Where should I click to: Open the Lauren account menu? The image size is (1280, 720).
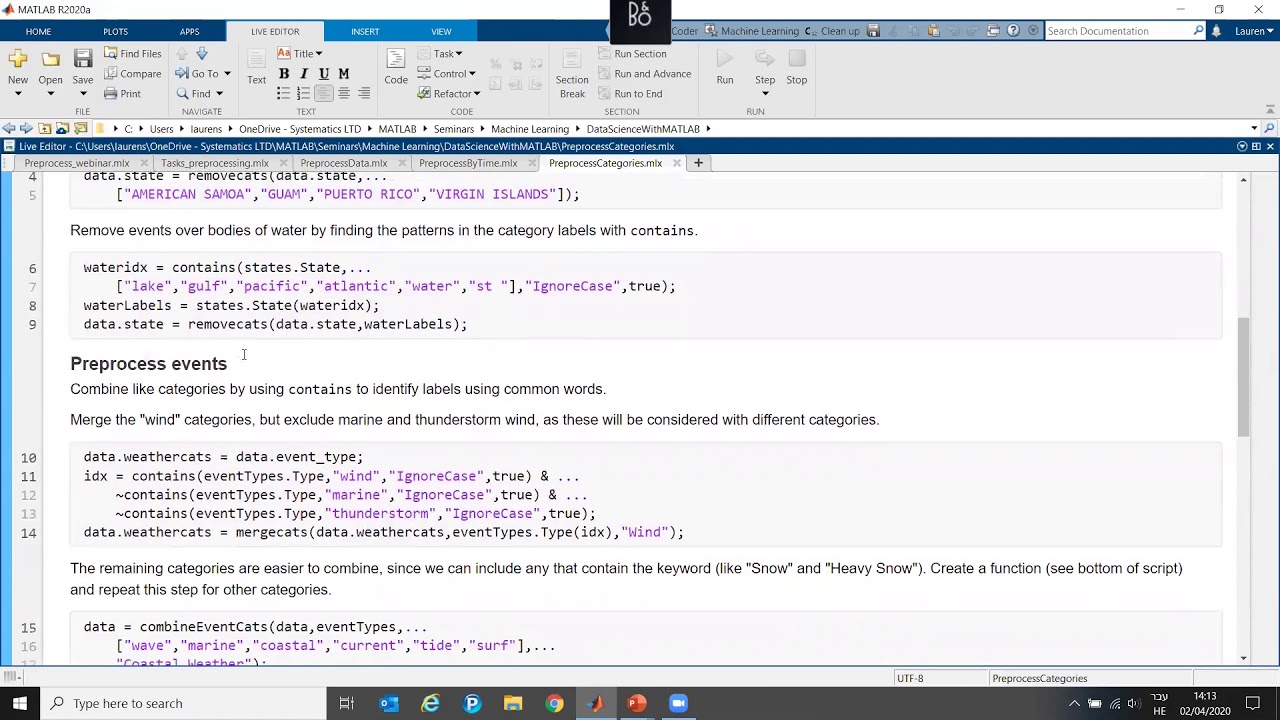pyautogui.click(x=1253, y=31)
